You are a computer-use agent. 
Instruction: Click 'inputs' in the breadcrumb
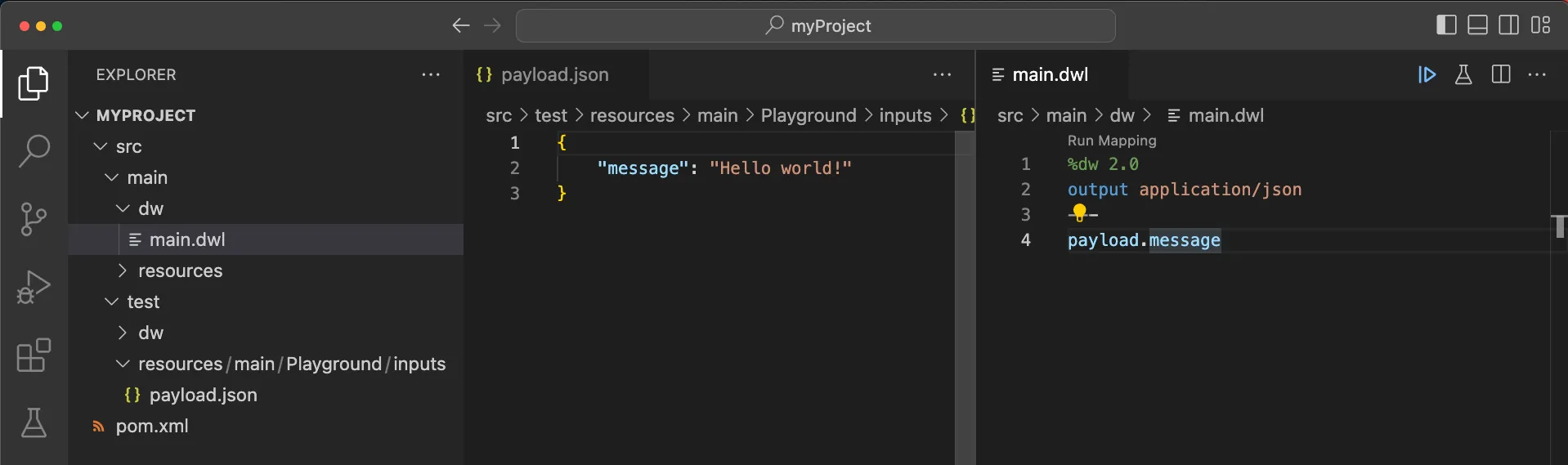pos(905,115)
